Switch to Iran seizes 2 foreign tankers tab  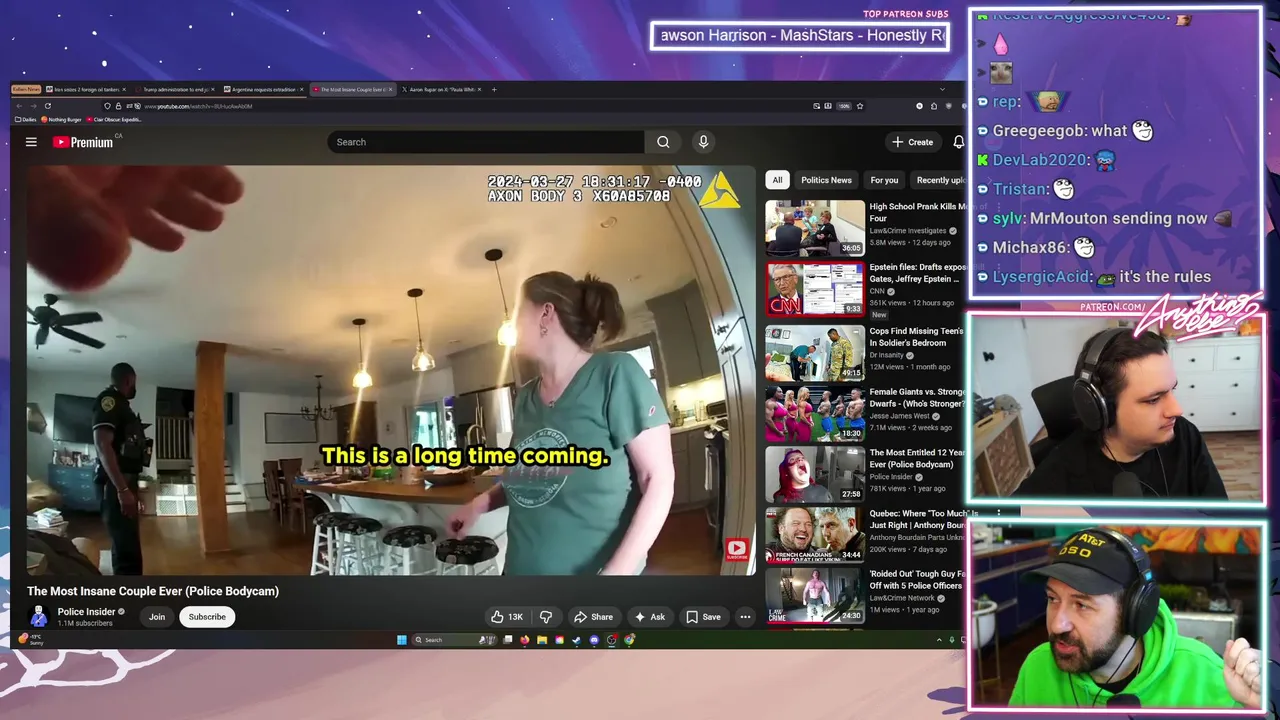(x=86, y=89)
